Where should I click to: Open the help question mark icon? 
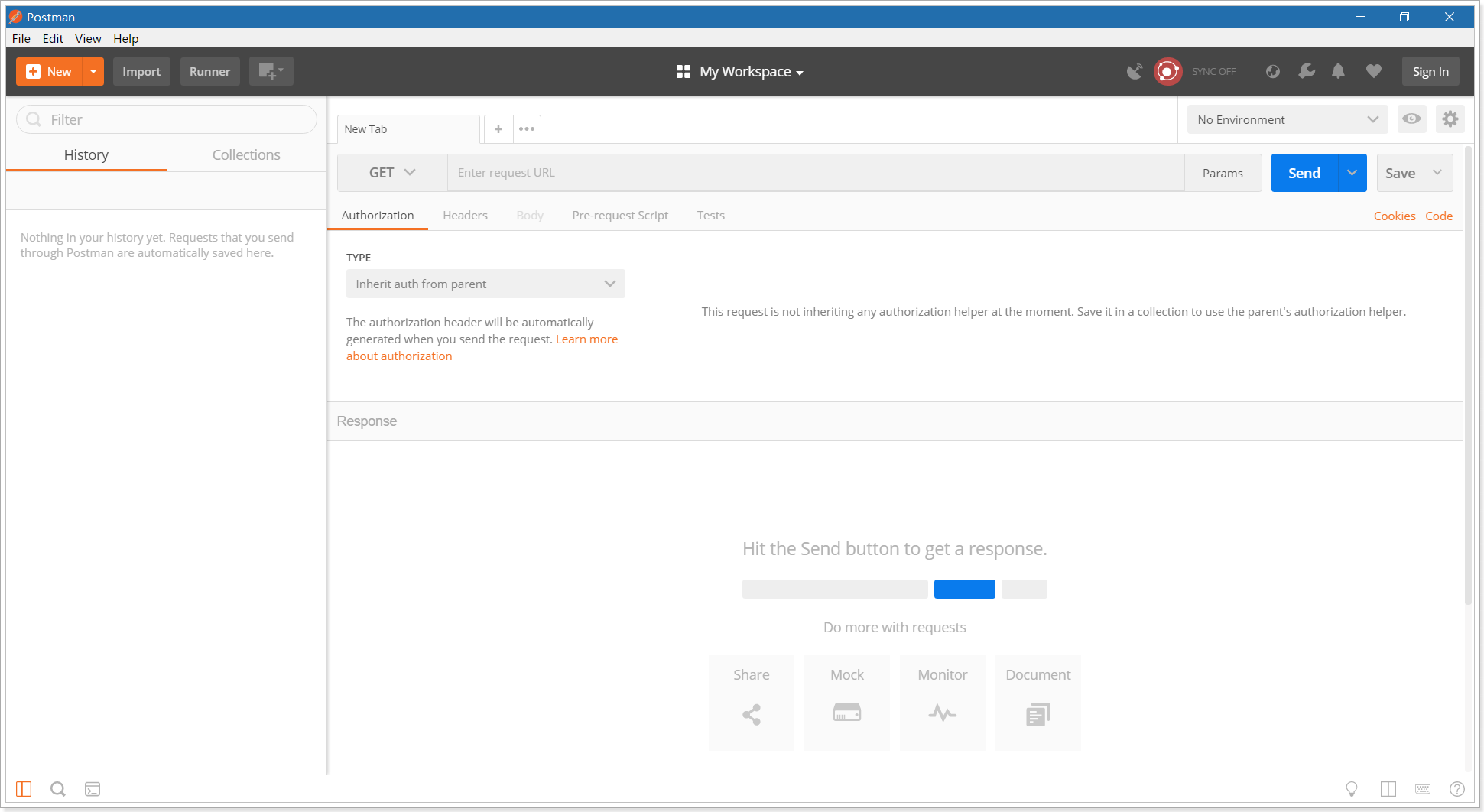click(1457, 789)
